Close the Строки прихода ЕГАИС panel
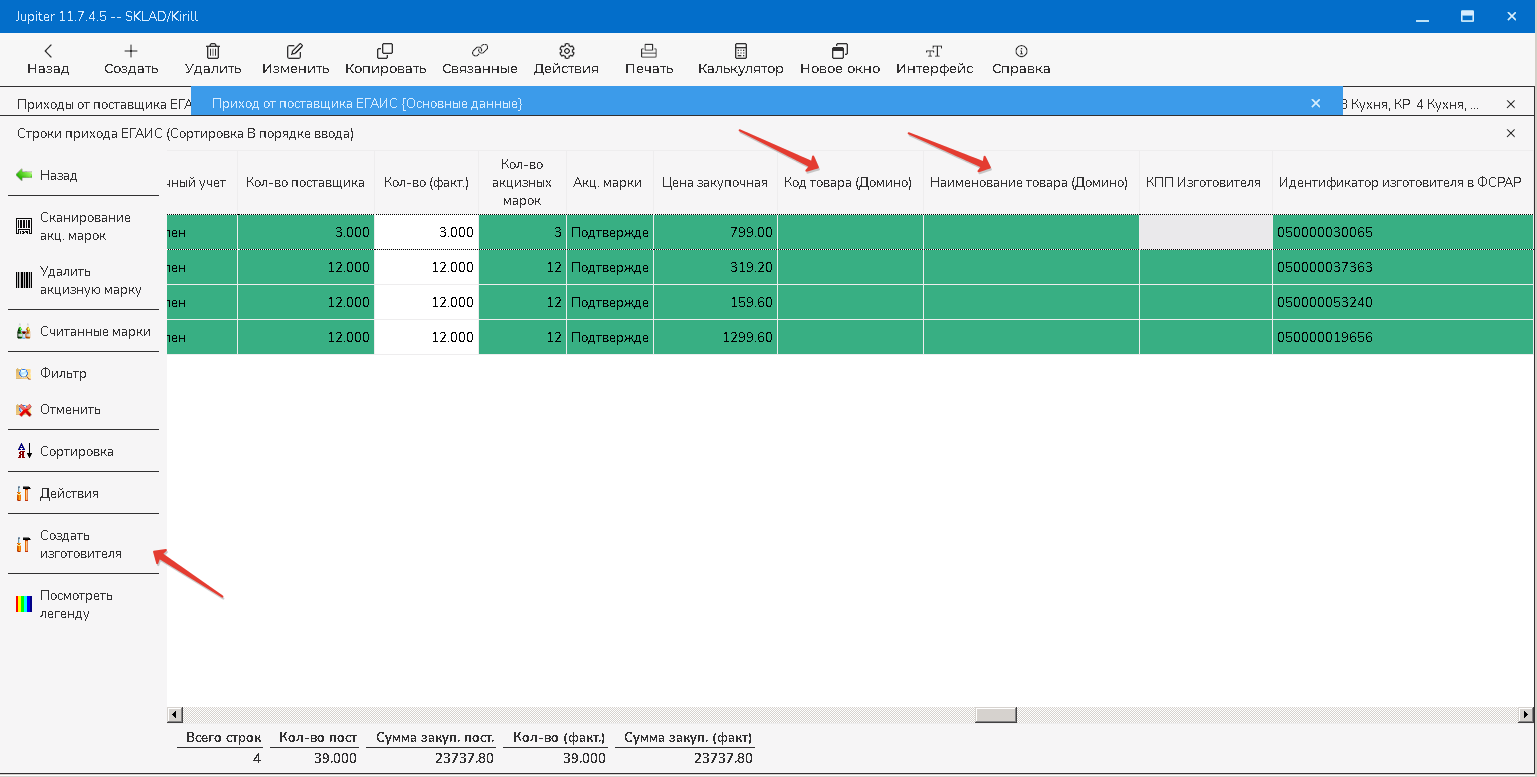Screen dimensions: 1537x777 [x=1510, y=133]
